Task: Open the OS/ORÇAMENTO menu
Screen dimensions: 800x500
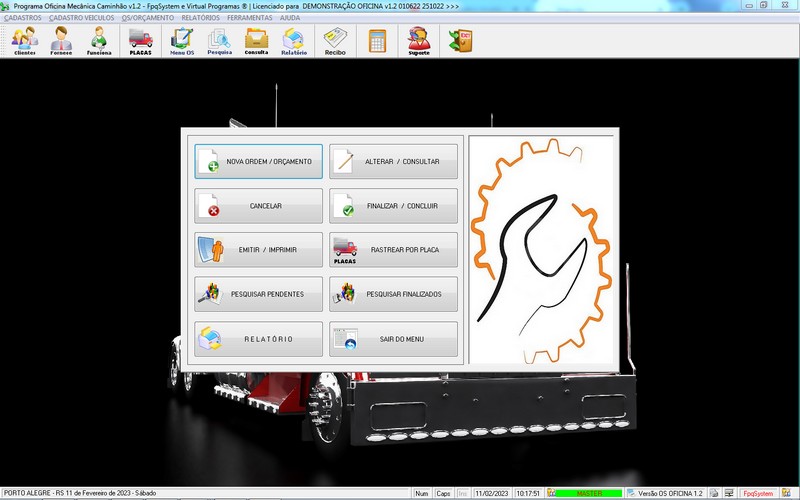Action: 147,18
